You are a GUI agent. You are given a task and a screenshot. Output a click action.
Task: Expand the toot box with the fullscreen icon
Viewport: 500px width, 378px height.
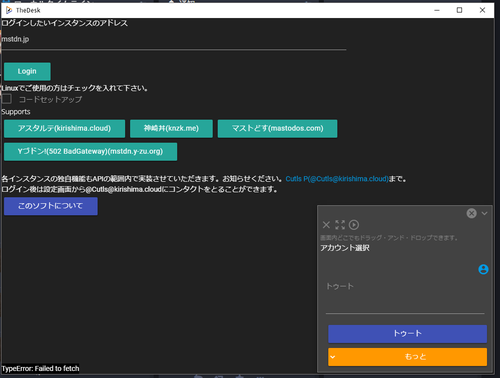click(x=340, y=225)
